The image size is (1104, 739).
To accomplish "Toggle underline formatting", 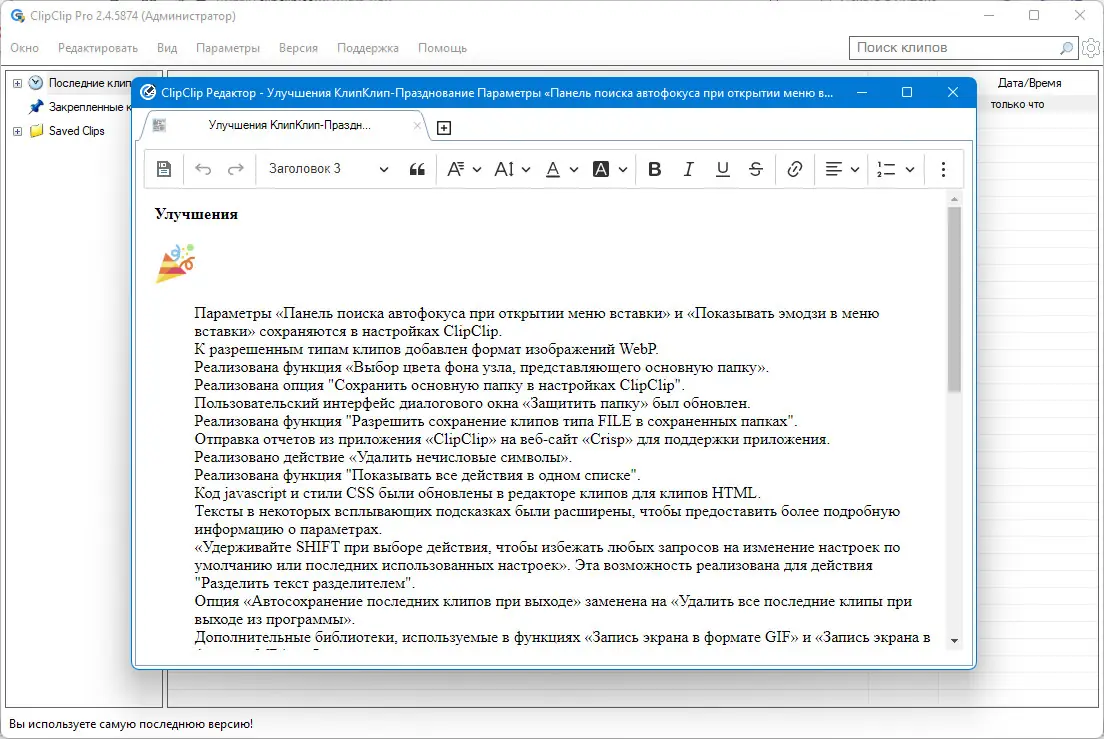I will pyautogui.click(x=722, y=169).
